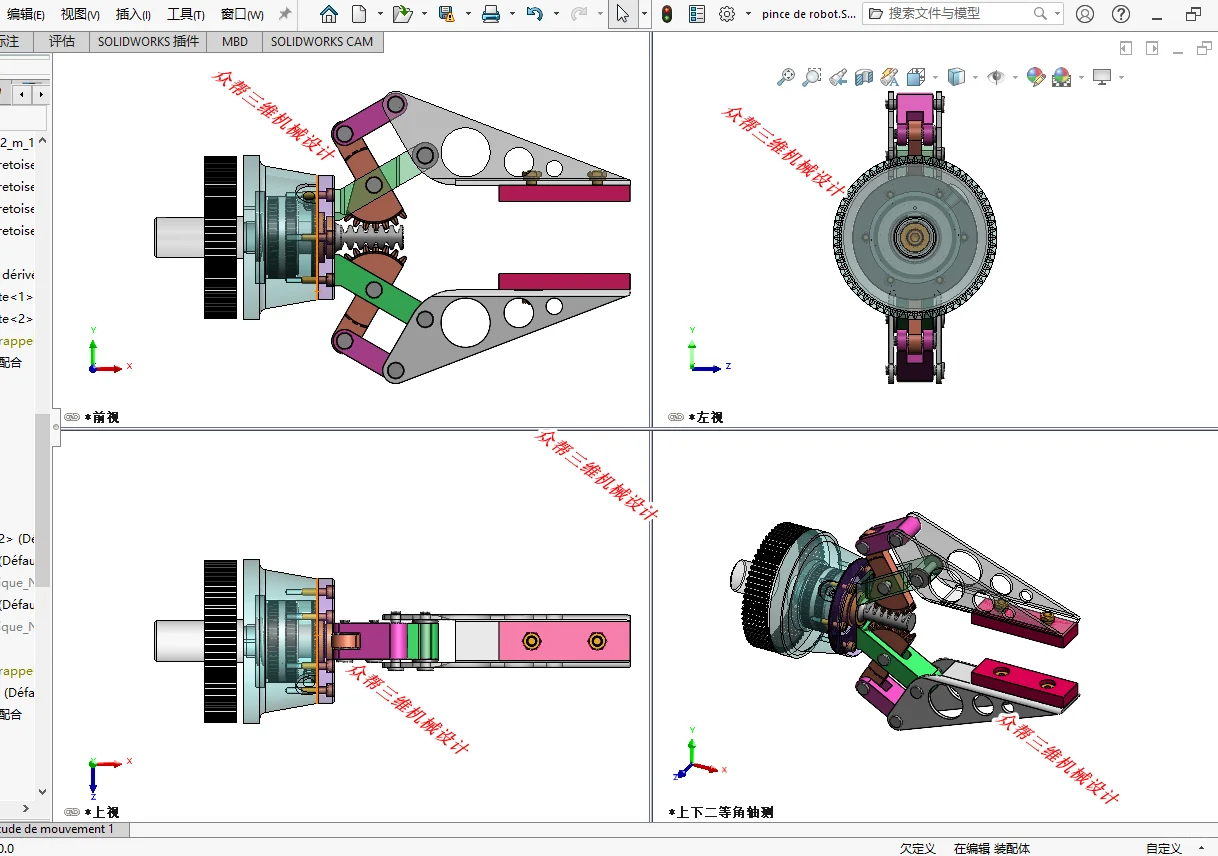Click scrollbar down arrow in feature tree
The height and width of the screenshot is (856, 1218).
(x=42, y=792)
